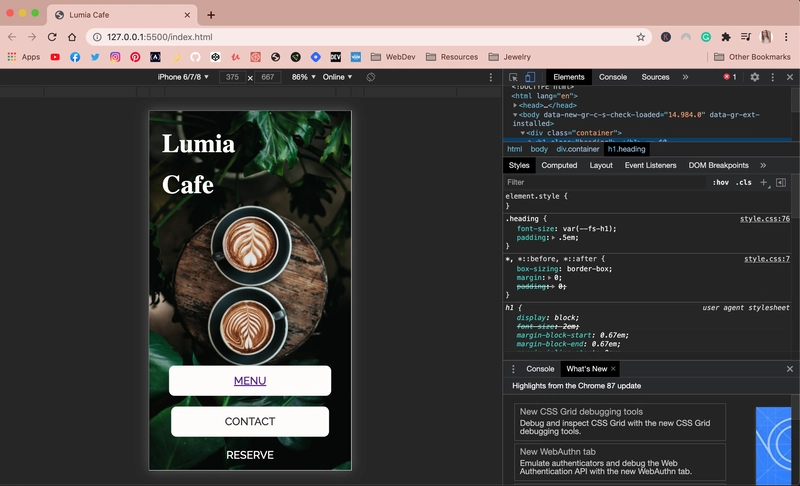Screen dimensions: 800x486
Task: Open the Online throttling dropdown
Action: click(x=337, y=77)
